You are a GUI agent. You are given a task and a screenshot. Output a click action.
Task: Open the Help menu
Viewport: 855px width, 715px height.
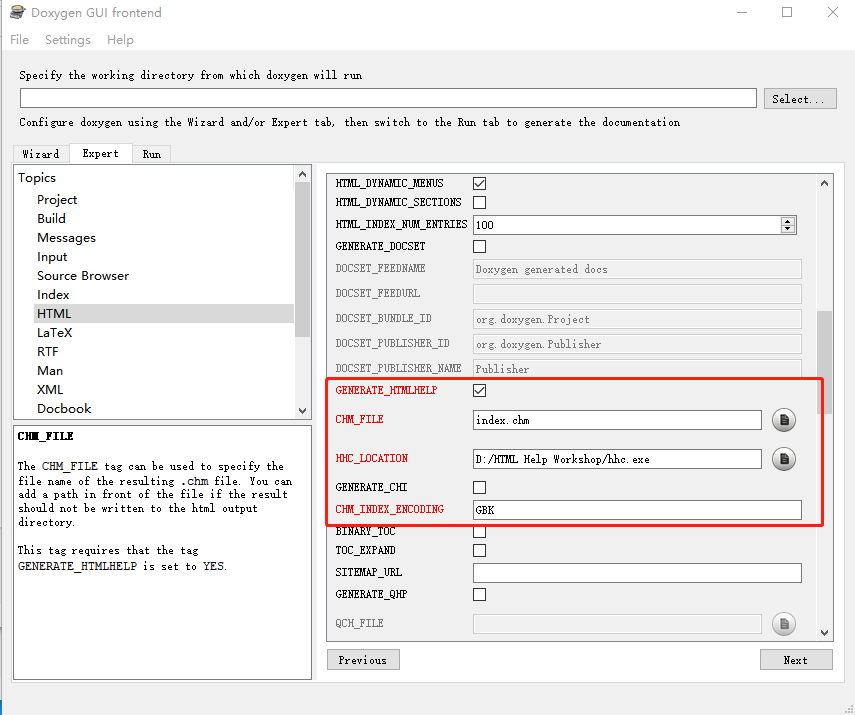click(x=120, y=40)
